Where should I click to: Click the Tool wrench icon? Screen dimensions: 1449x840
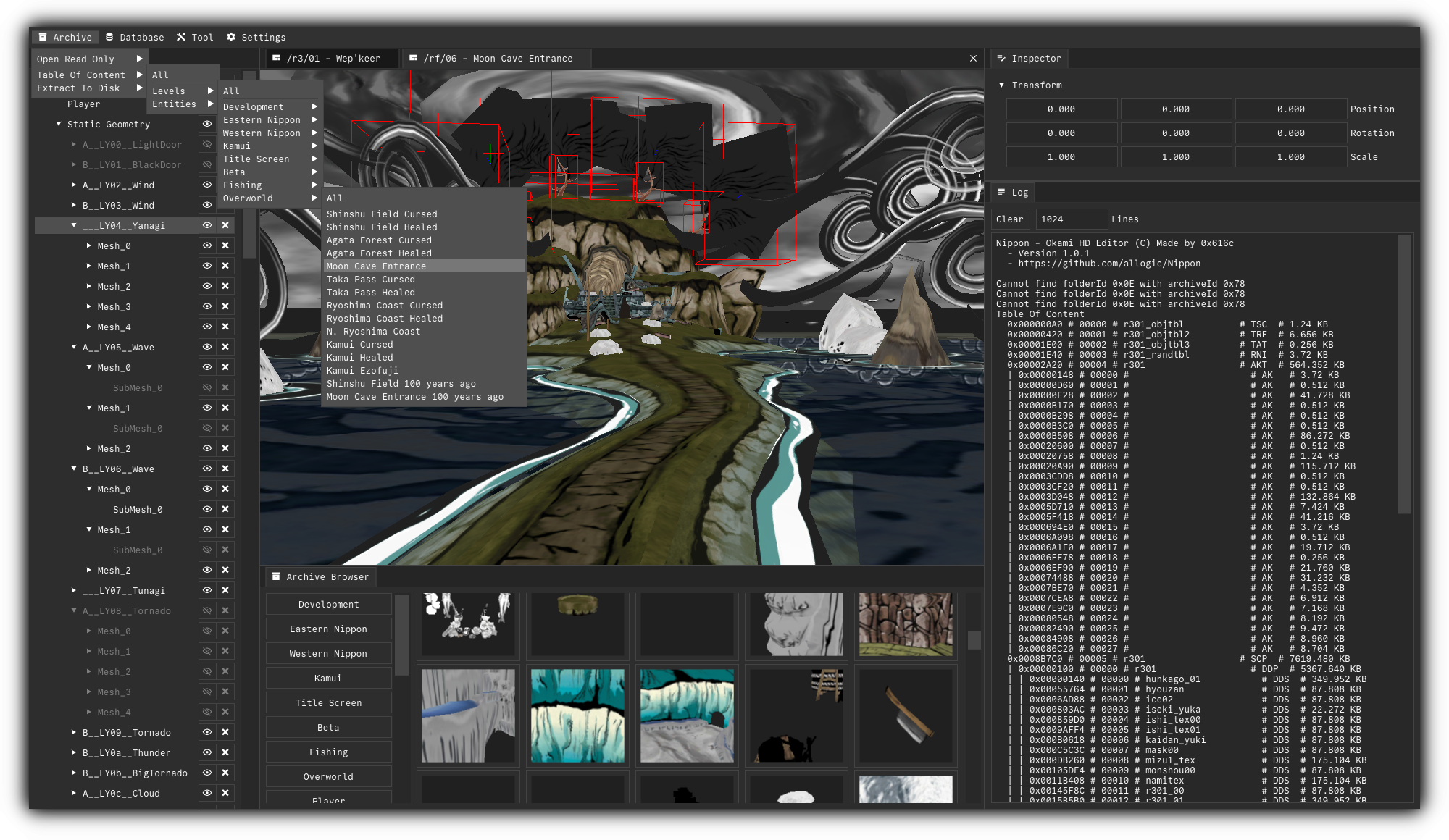click(x=181, y=37)
